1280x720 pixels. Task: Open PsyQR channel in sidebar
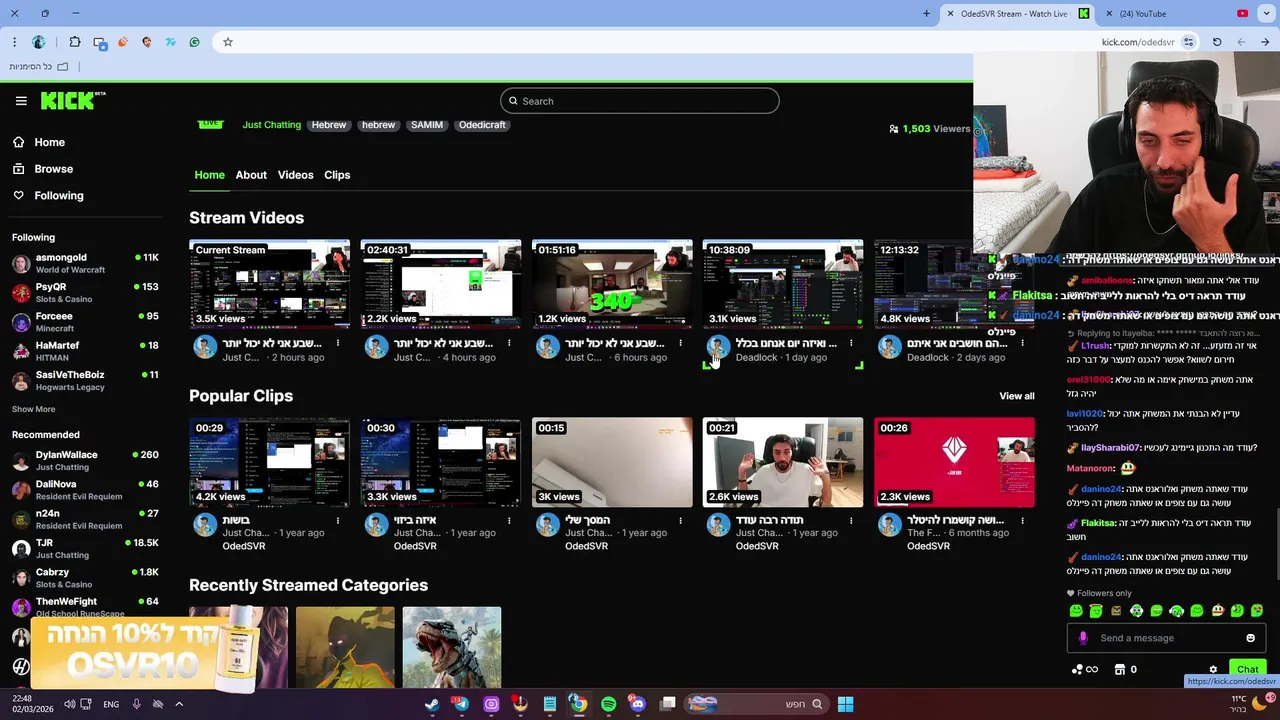tap(85, 293)
